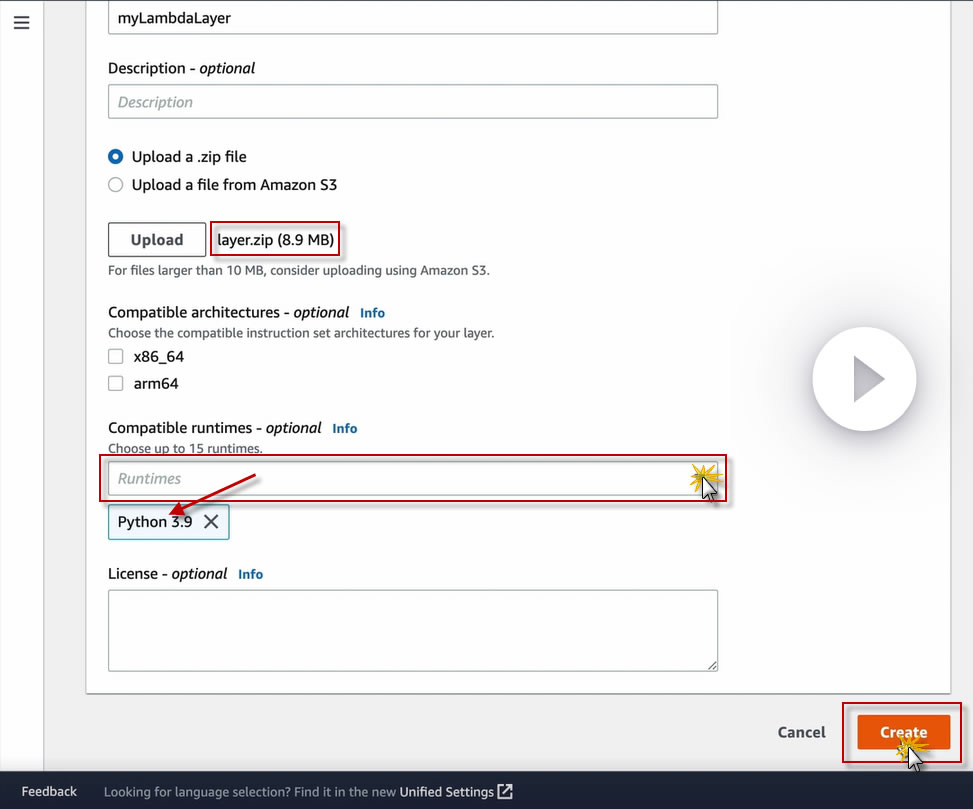
Task: Play the video overlay button
Action: pos(864,378)
